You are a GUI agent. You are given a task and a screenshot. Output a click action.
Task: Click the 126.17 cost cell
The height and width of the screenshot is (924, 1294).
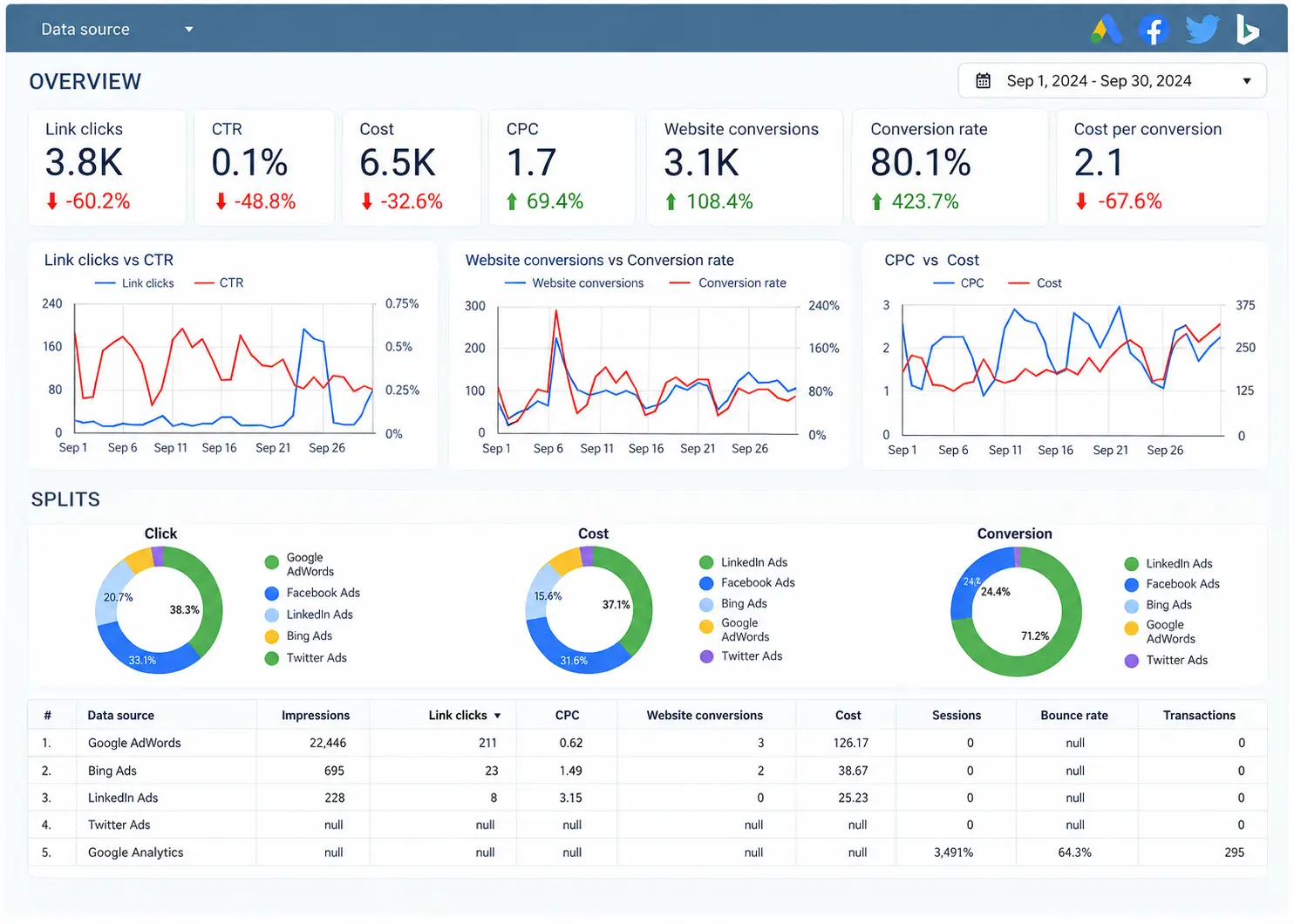[851, 744]
